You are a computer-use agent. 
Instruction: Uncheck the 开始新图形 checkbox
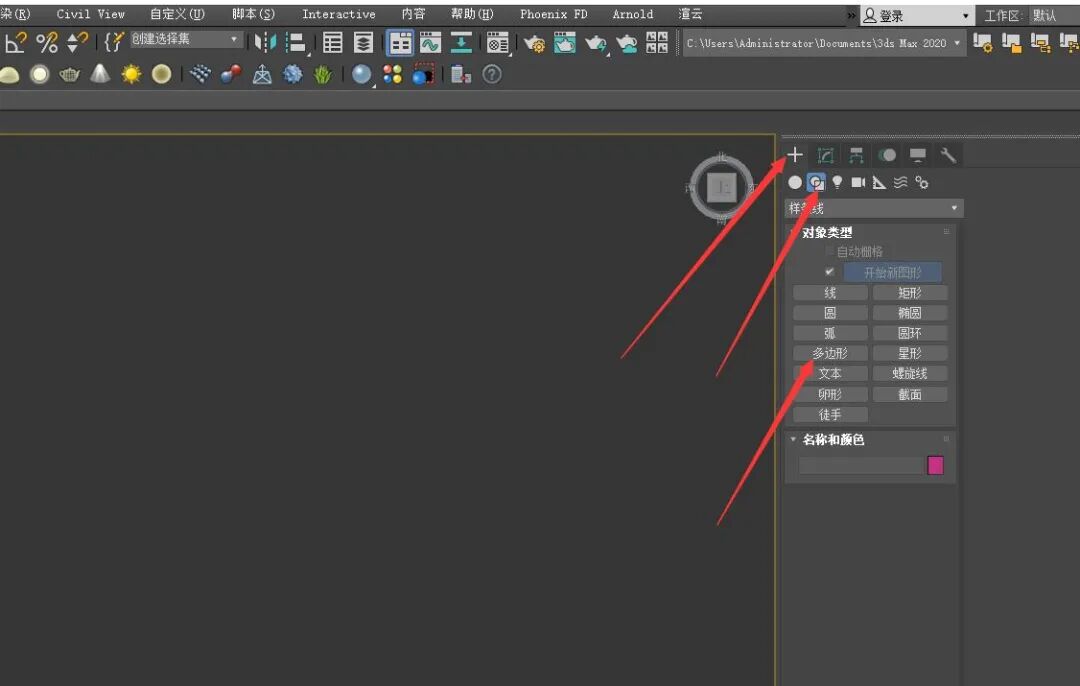pyautogui.click(x=829, y=272)
